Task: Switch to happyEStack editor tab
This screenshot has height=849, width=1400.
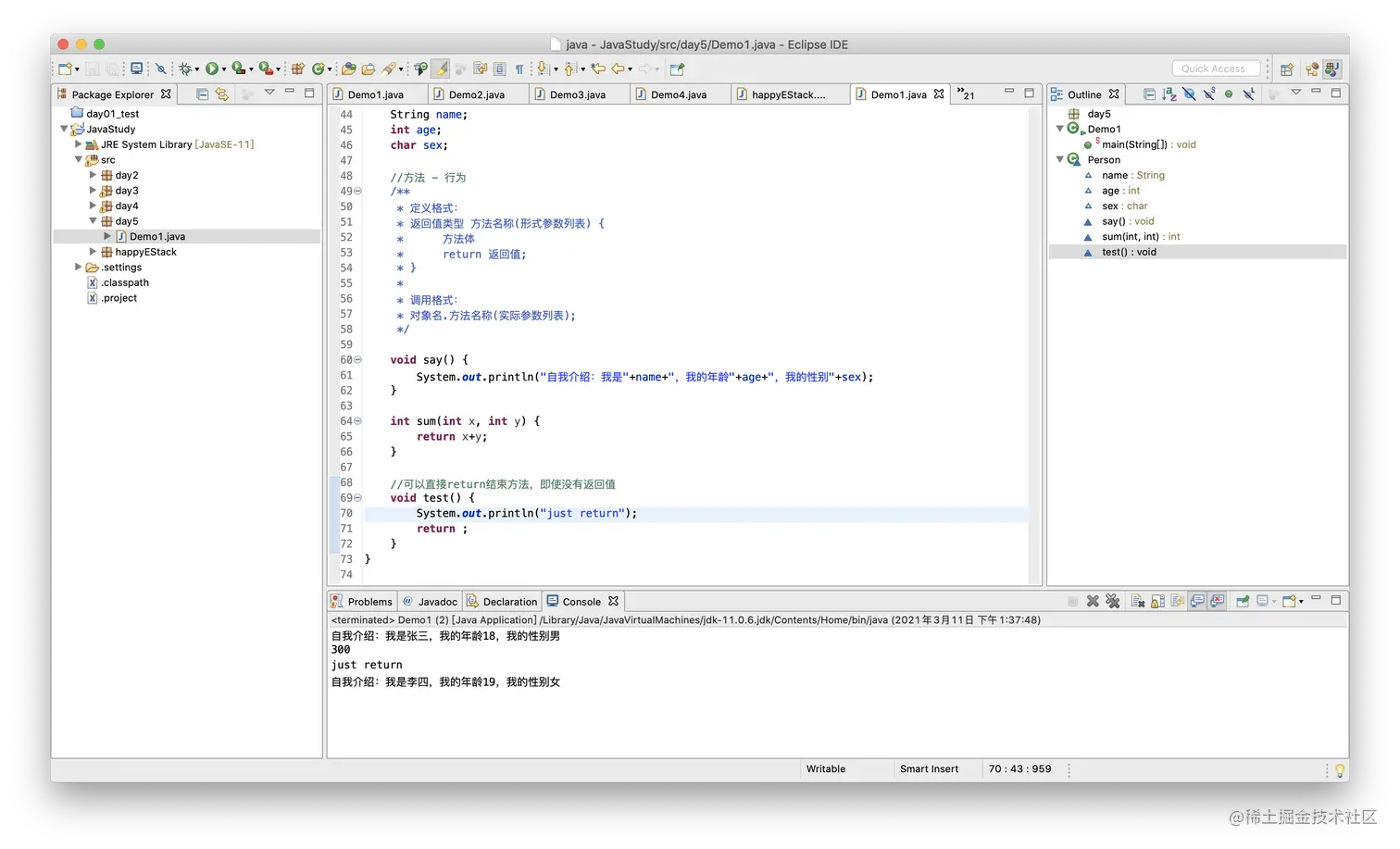Action: click(788, 94)
